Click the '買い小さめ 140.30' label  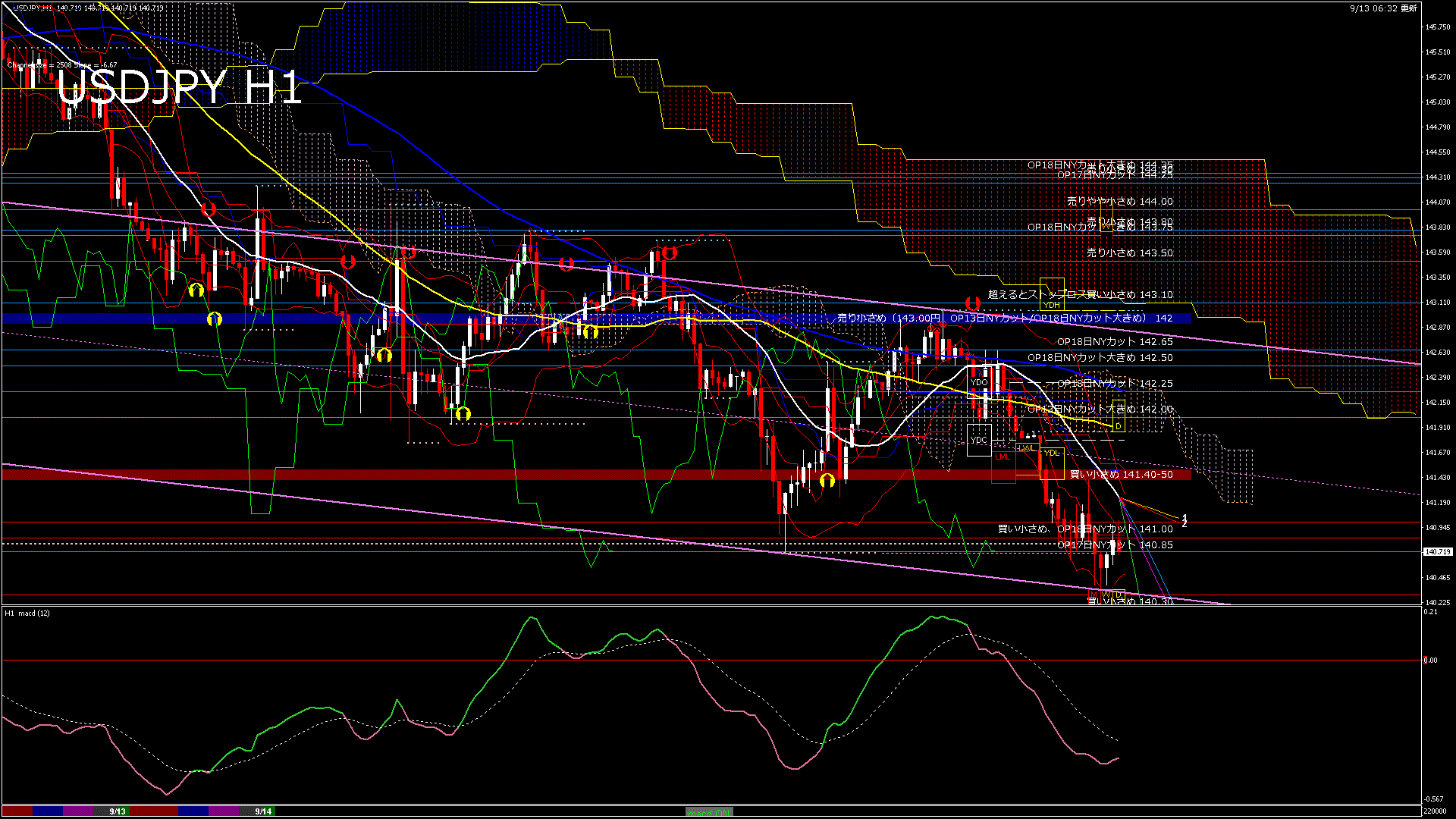tap(1130, 601)
